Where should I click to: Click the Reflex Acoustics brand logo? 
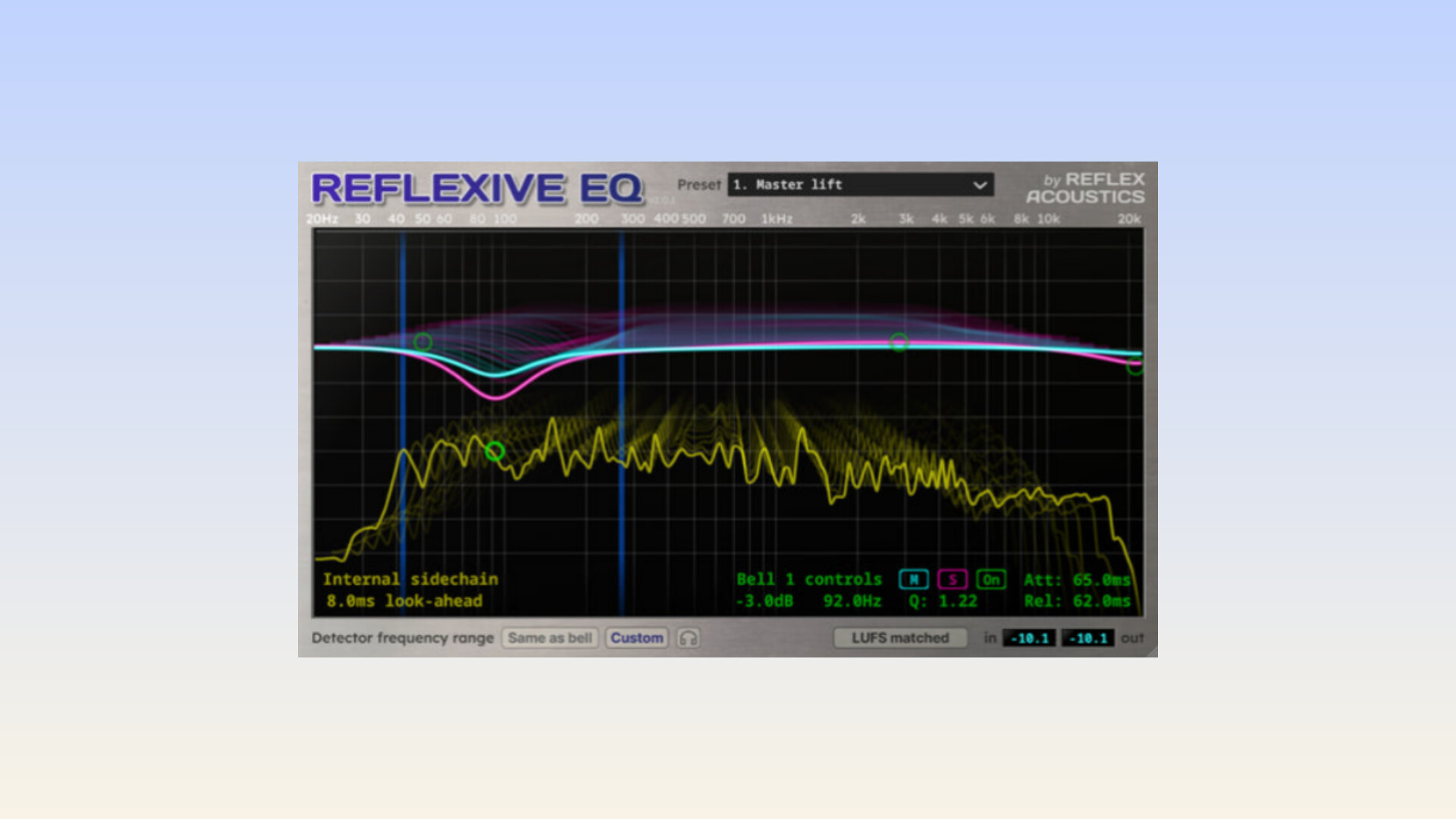[1085, 188]
